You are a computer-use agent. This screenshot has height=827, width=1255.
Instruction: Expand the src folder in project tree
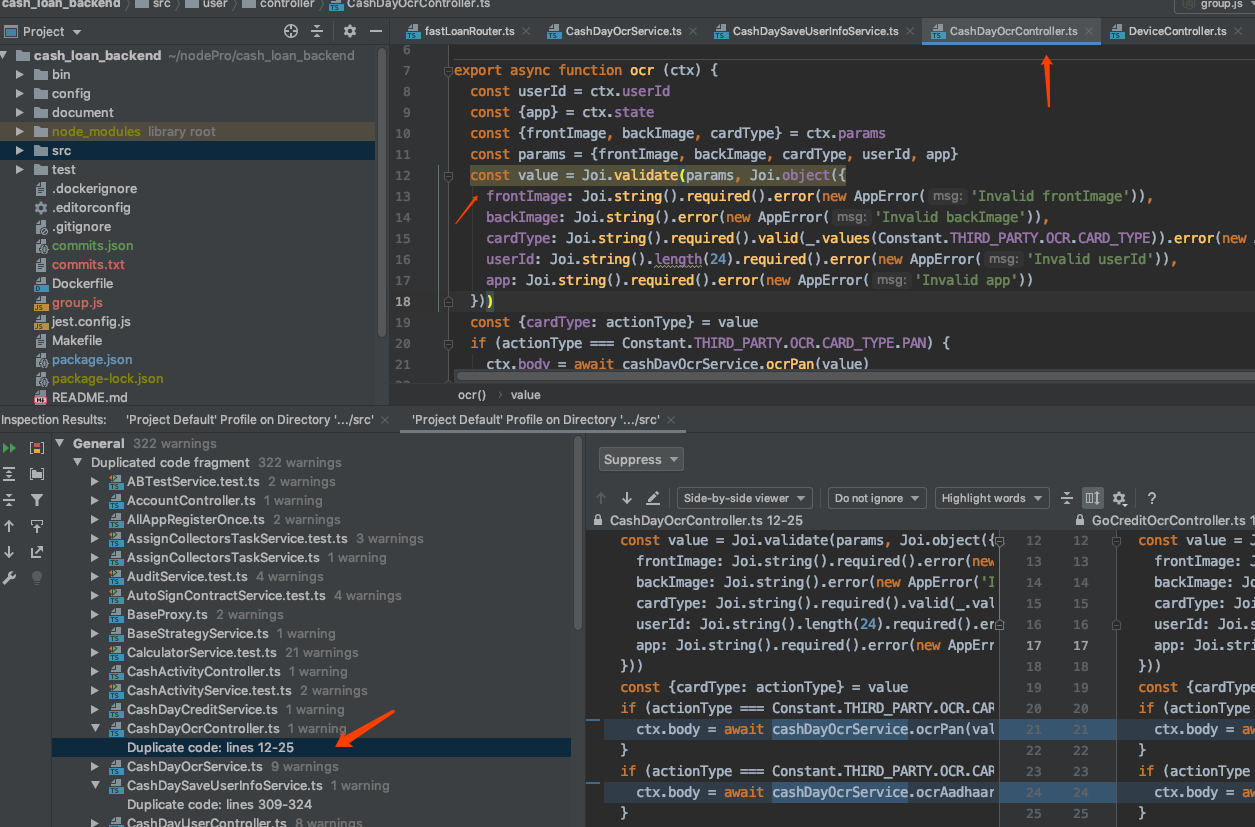(19, 151)
